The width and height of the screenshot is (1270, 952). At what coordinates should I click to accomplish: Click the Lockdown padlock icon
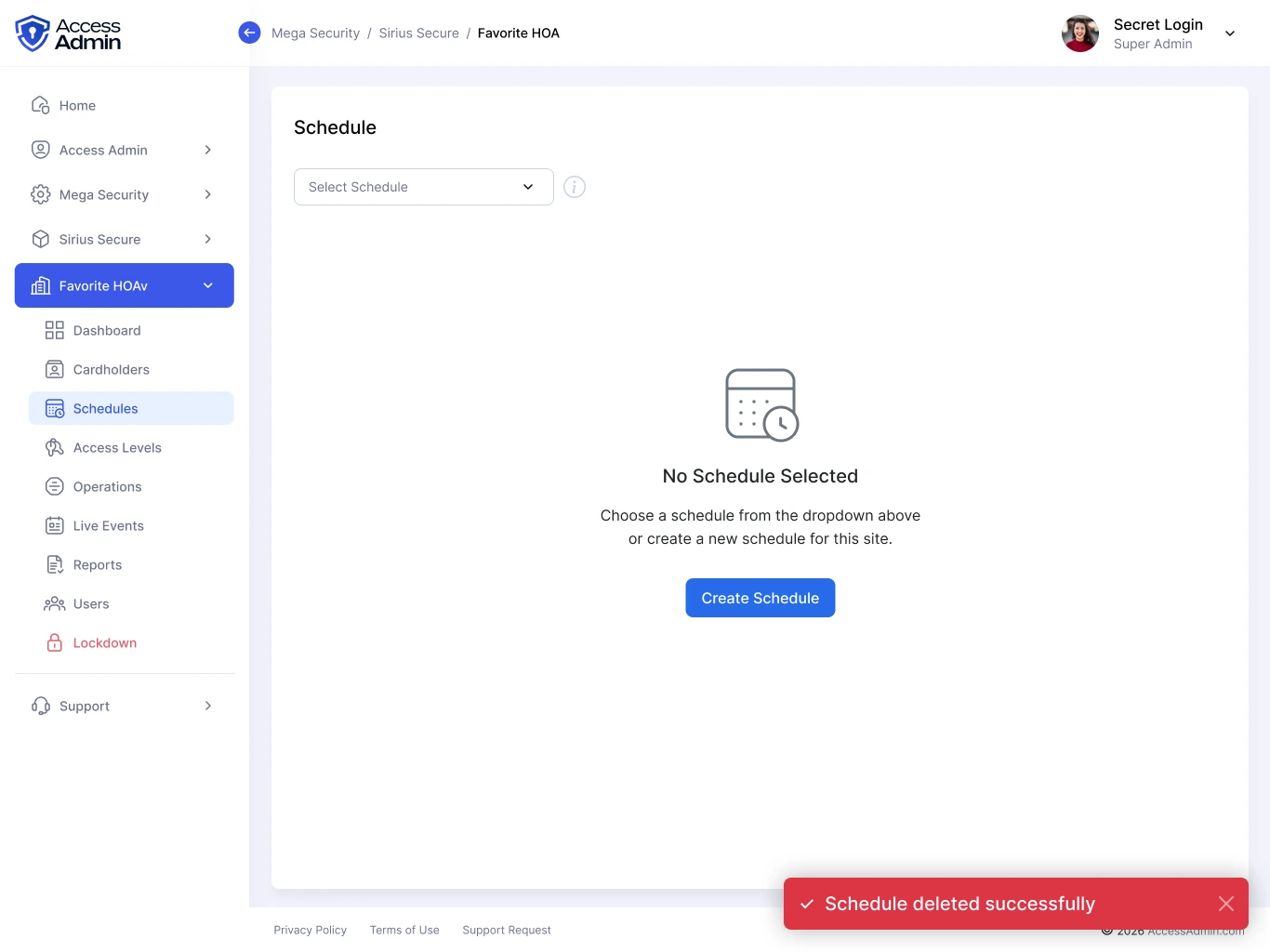click(55, 642)
